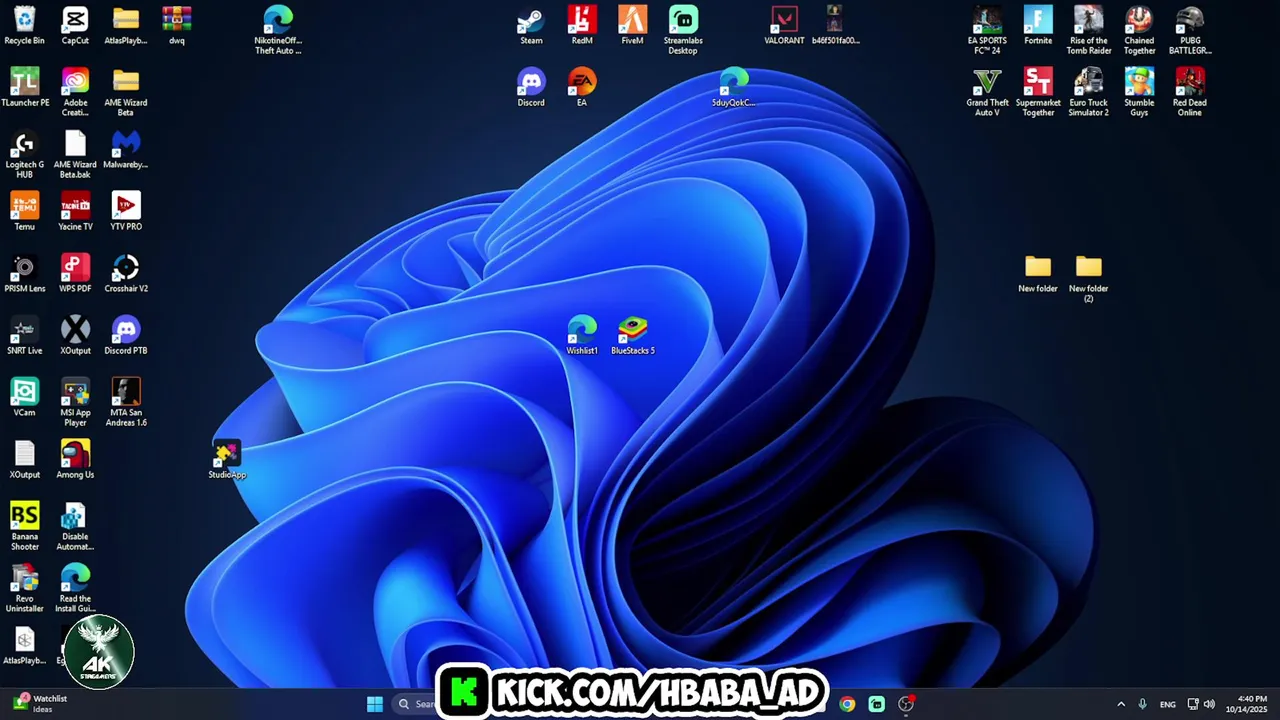
Task: Select the AME Wizard Beta.bak file
Action: (75, 155)
